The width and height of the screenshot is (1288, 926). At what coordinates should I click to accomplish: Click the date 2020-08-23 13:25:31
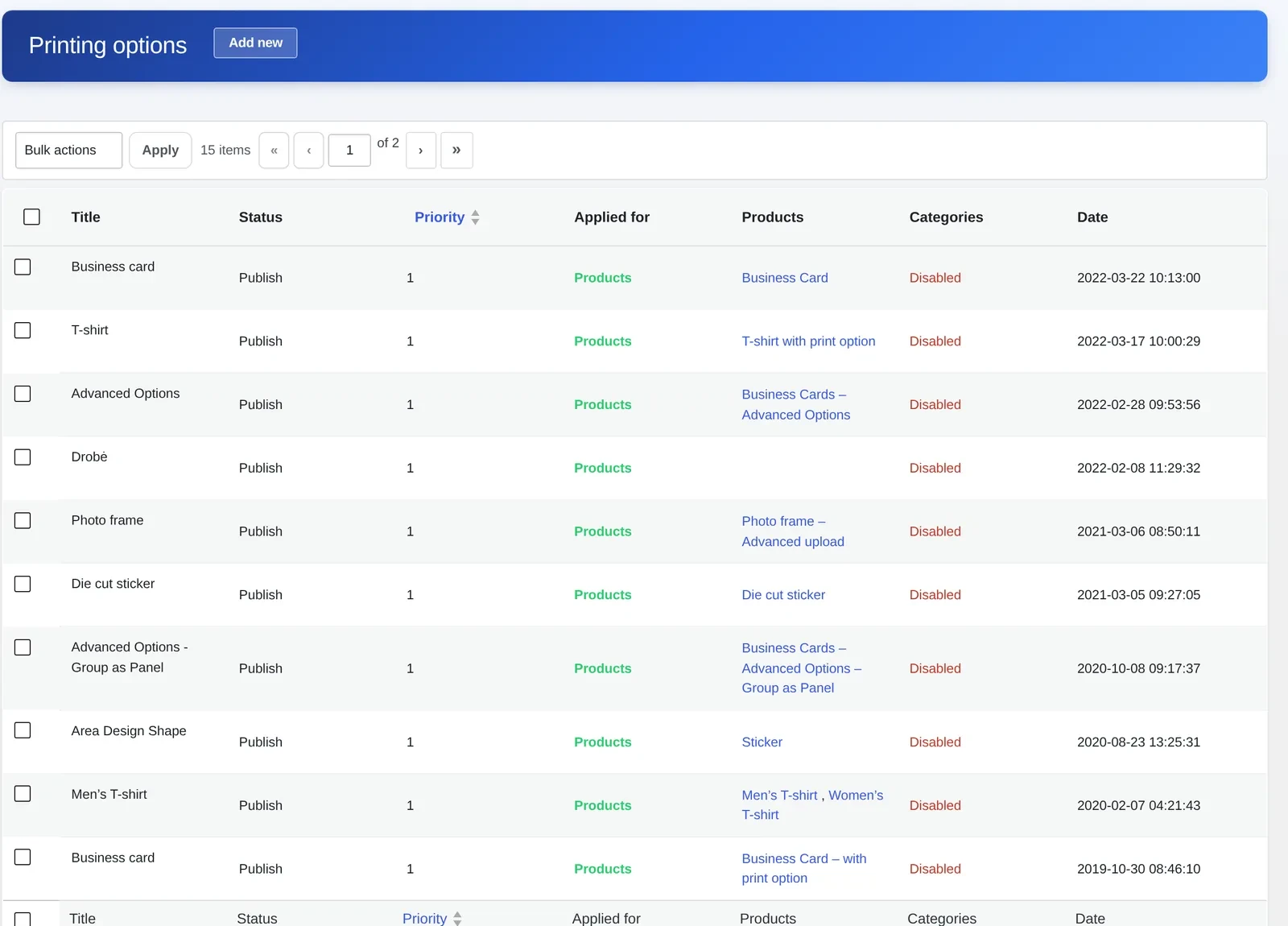click(1138, 742)
